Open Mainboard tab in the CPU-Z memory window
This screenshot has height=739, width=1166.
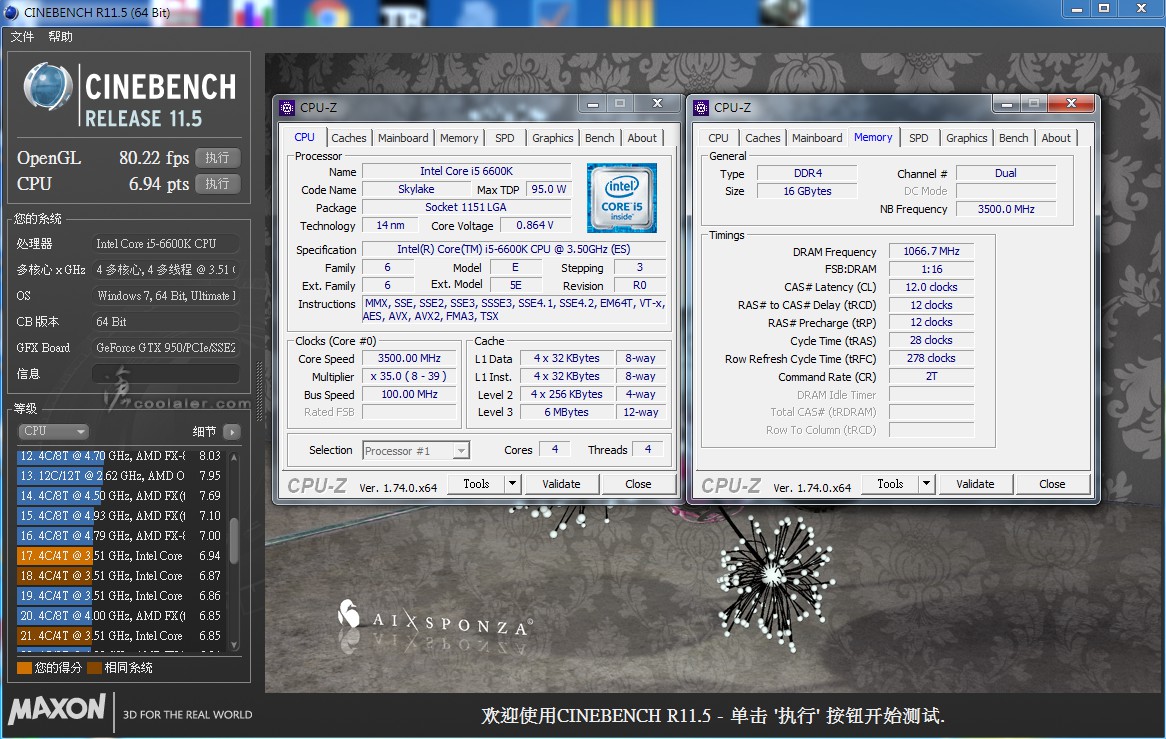pos(817,138)
